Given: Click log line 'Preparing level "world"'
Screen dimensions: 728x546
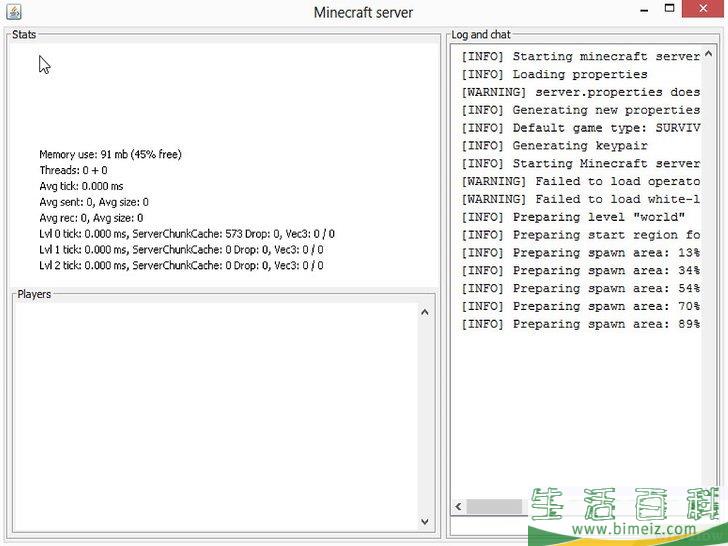Looking at the screenshot, I should click(573, 217).
